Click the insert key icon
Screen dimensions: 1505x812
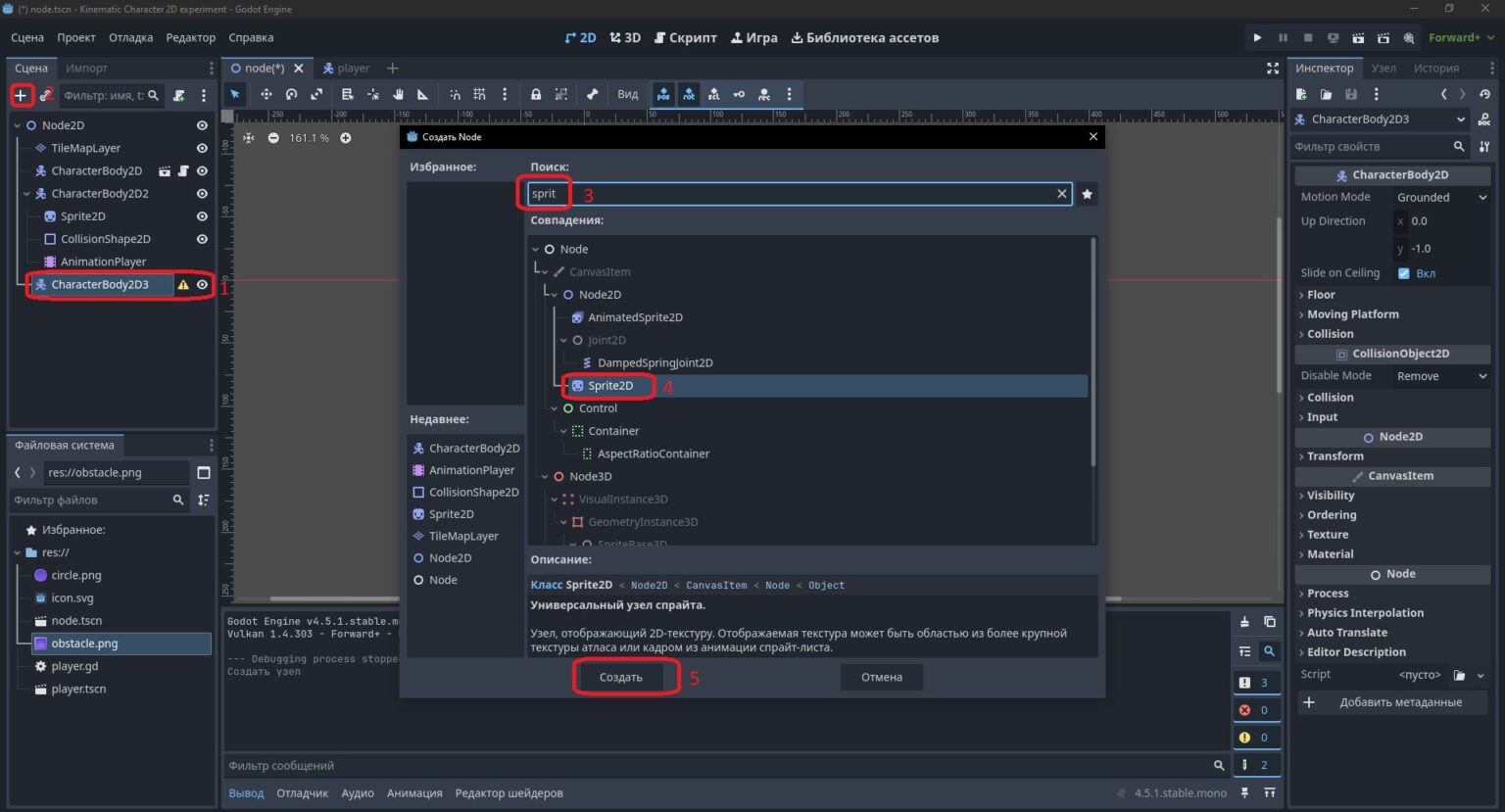(x=739, y=94)
